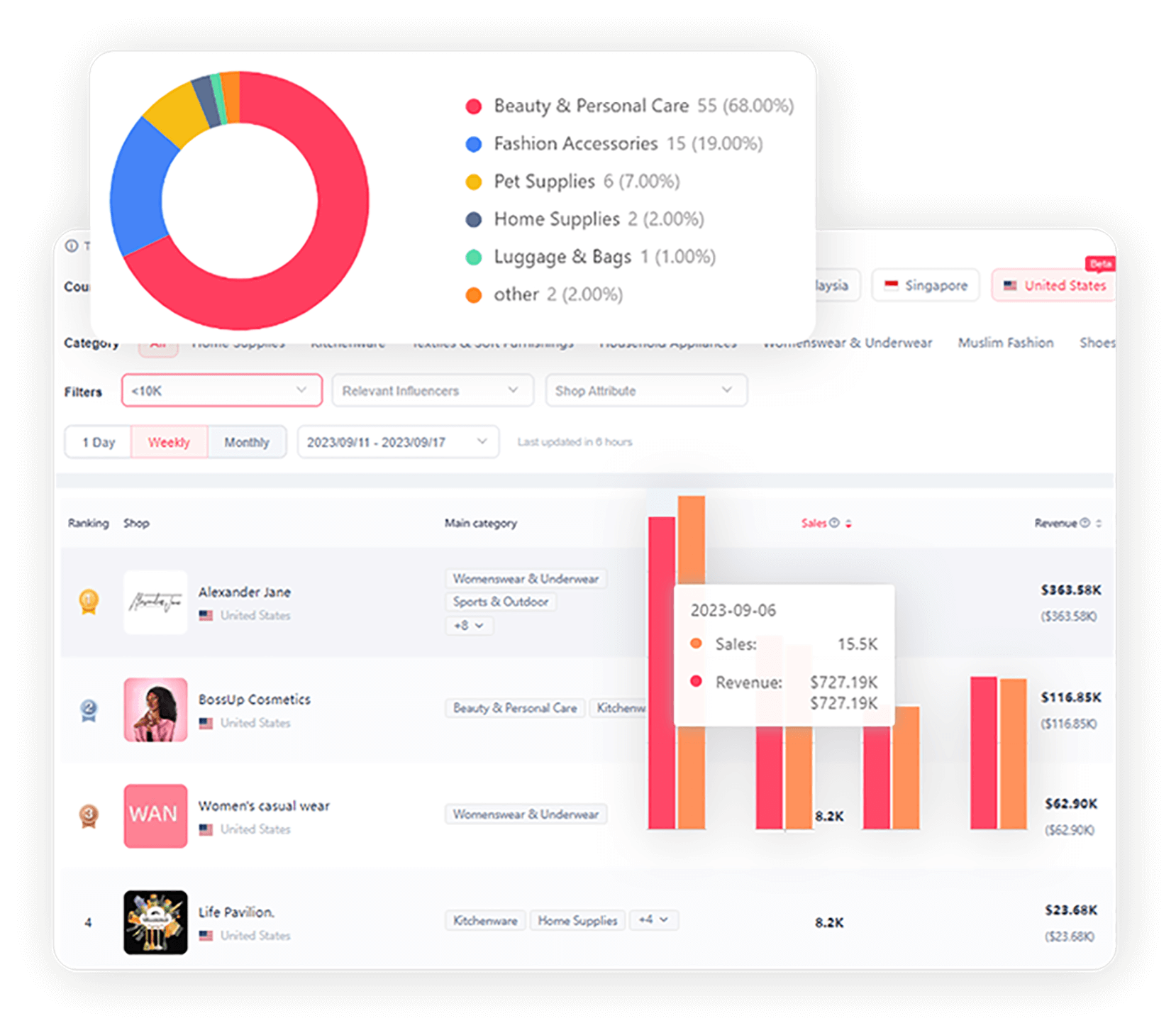Expand the +8 categories for Alexander Jane
Image resolution: width=1176 pixels, height=1033 pixels.
click(x=469, y=626)
